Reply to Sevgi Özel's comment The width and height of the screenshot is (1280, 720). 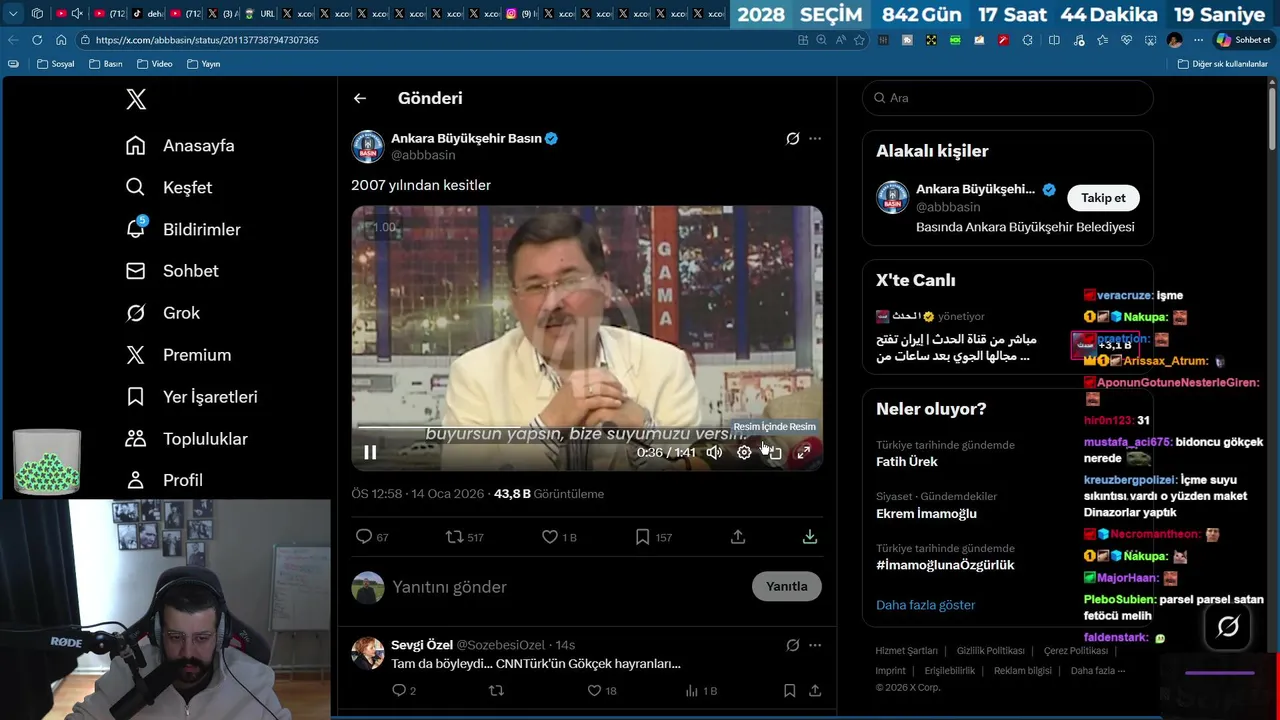(404, 691)
